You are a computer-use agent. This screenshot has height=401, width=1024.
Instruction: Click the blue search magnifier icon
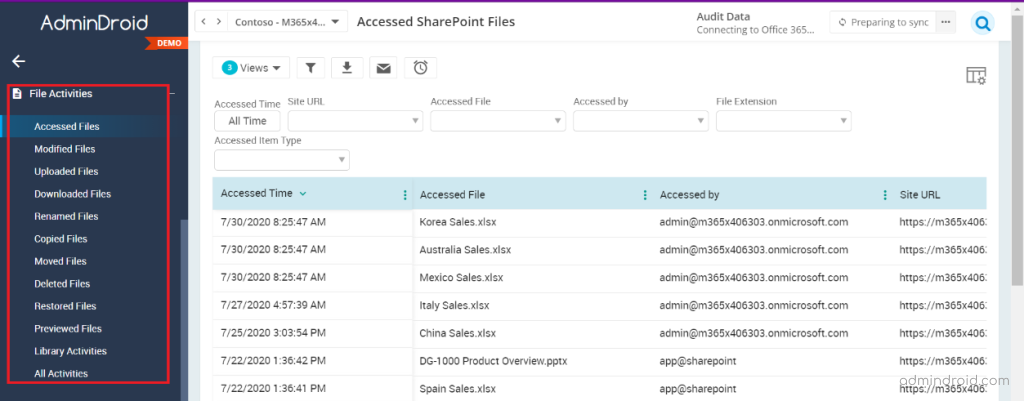pos(982,24)
